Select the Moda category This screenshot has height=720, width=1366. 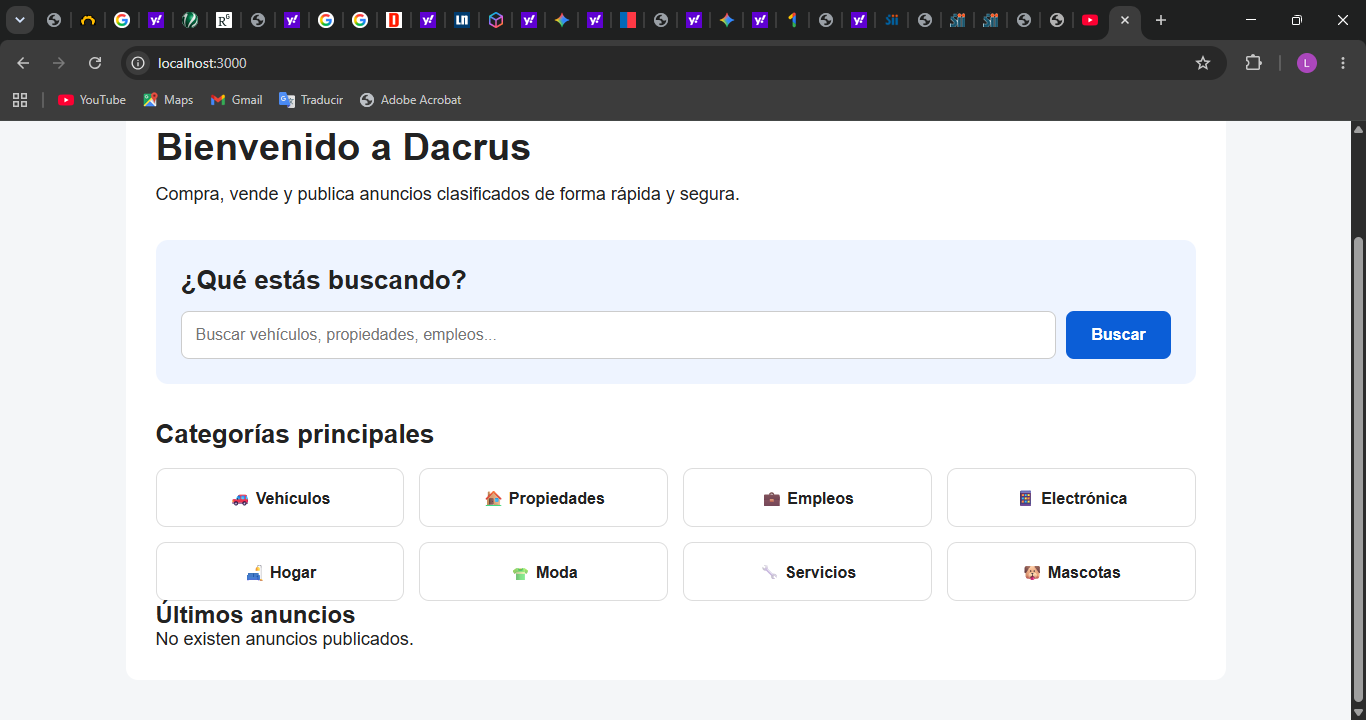[x=543, y=572]
